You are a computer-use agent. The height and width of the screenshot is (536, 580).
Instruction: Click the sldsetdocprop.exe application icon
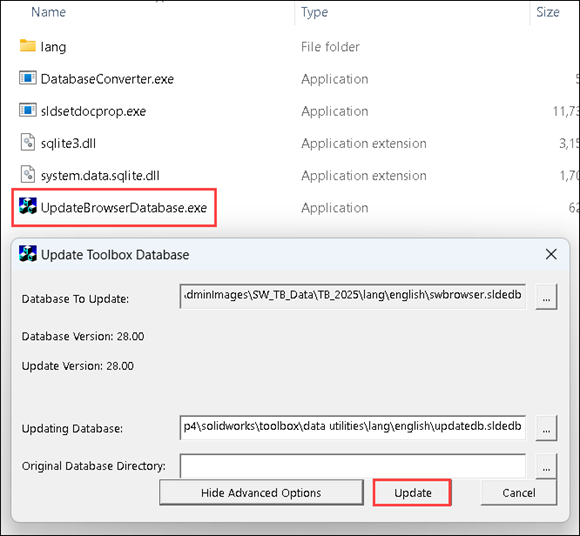pos(28,110)
